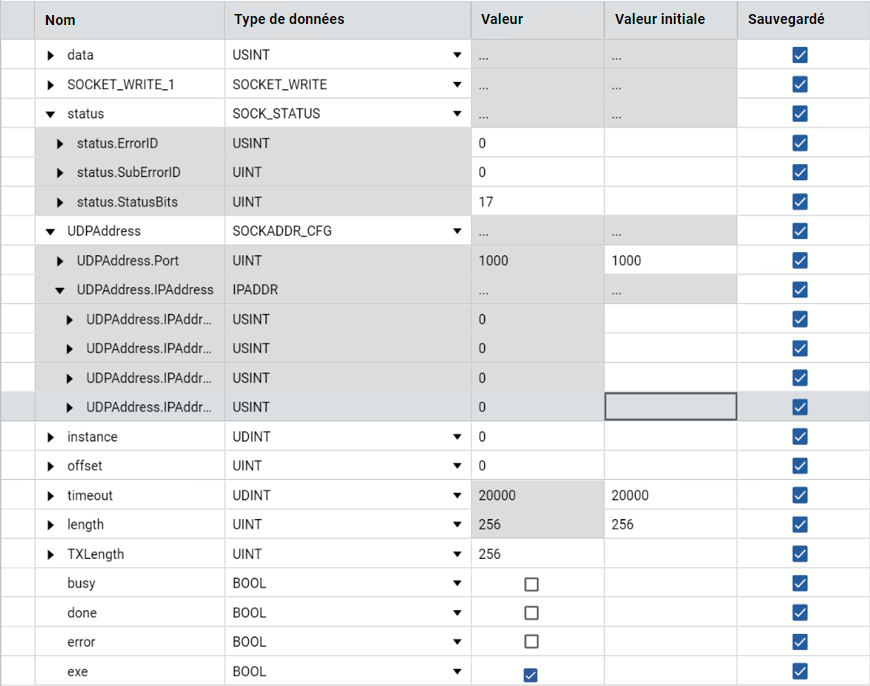Expand the SOCKET_WRITE_1 row
This screenshot has height=686, width=870.
(x=50, y=85)
